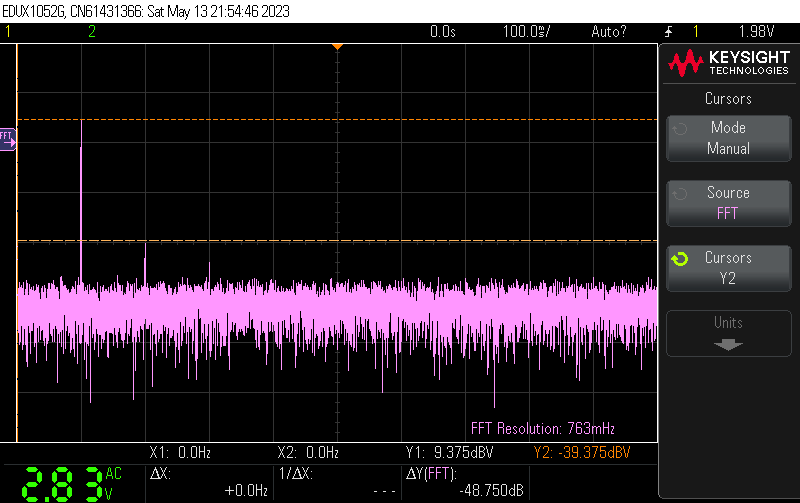Click the X2: 0.0Hz cursor readout
Screen dimensions: 800x503
(308, 452)
